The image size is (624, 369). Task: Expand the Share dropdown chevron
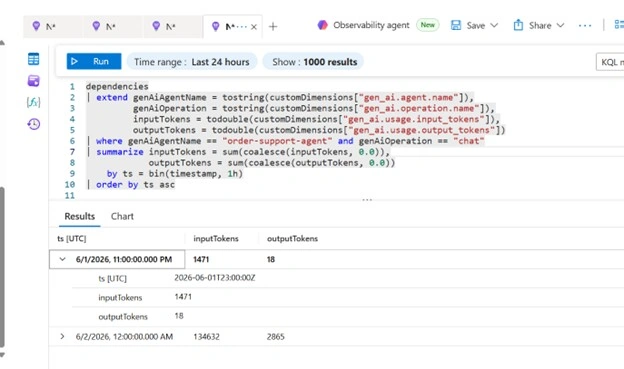560,25
